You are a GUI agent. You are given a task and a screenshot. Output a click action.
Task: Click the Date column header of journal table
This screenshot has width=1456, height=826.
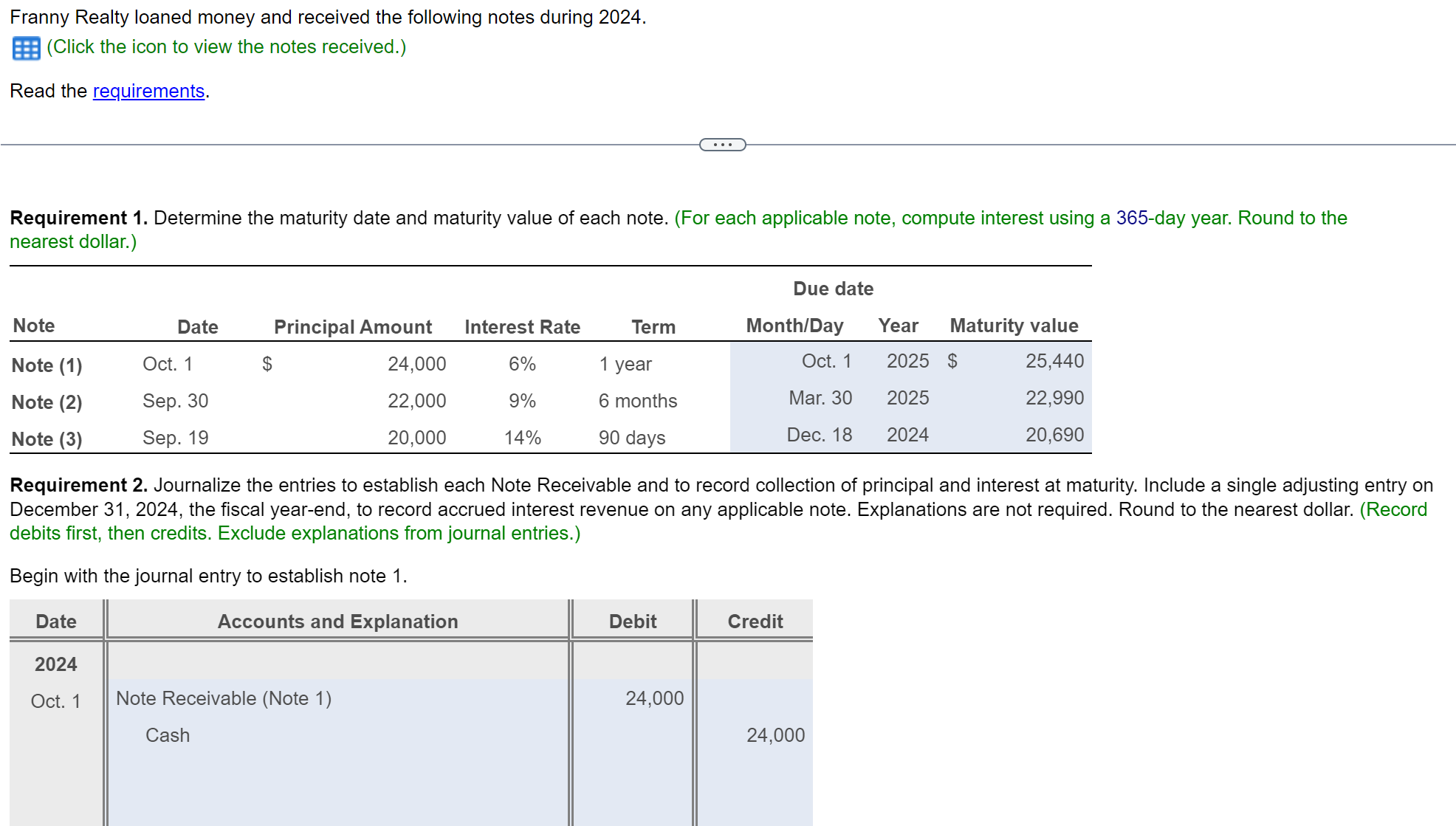tap(56, 621)
